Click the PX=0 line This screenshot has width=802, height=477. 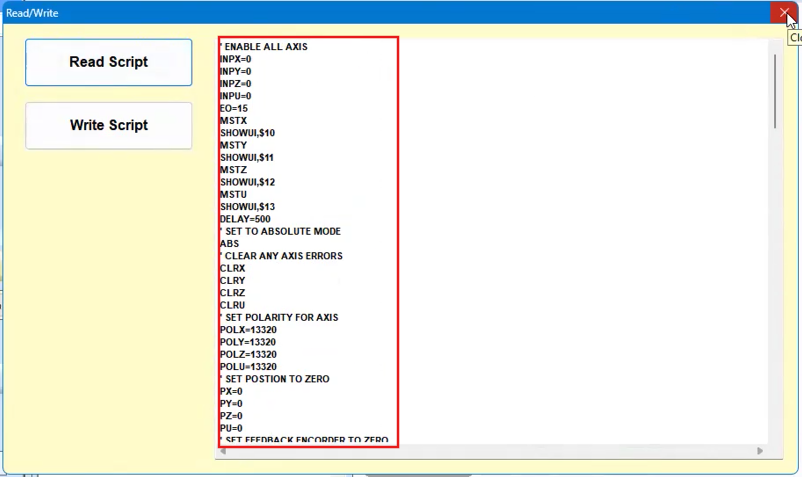(231, 391)
